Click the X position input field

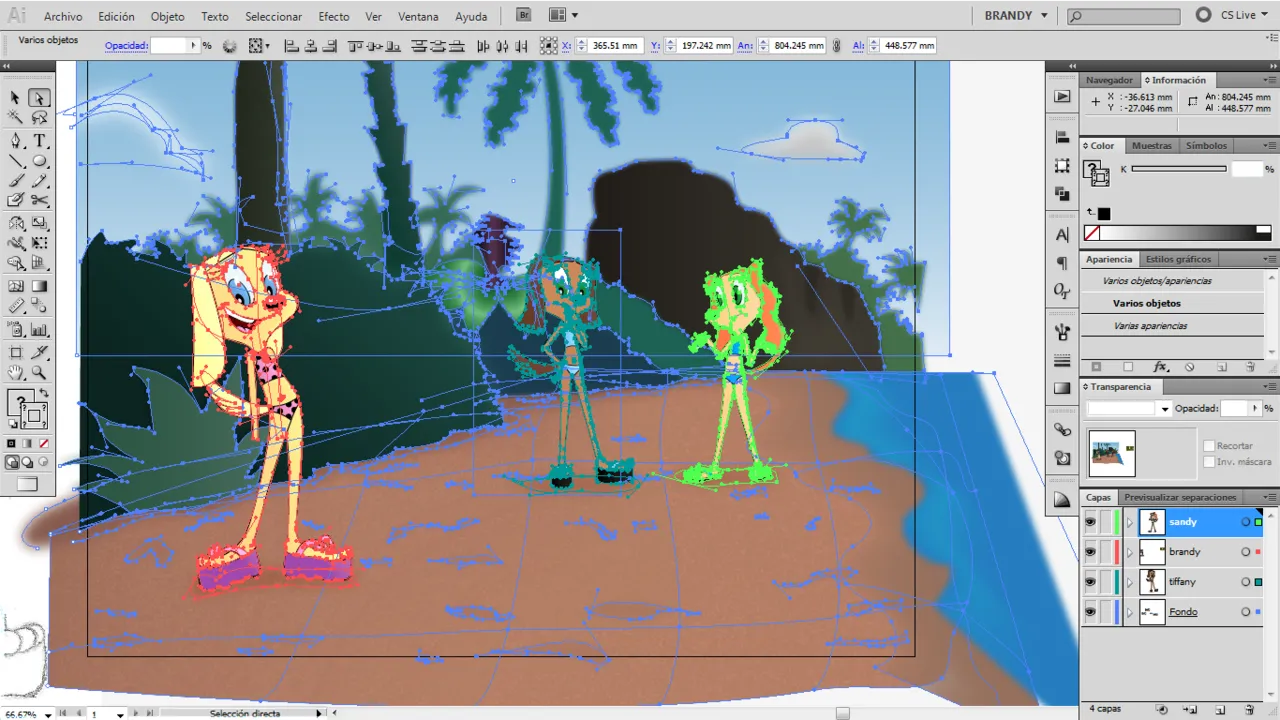(614, 46)
